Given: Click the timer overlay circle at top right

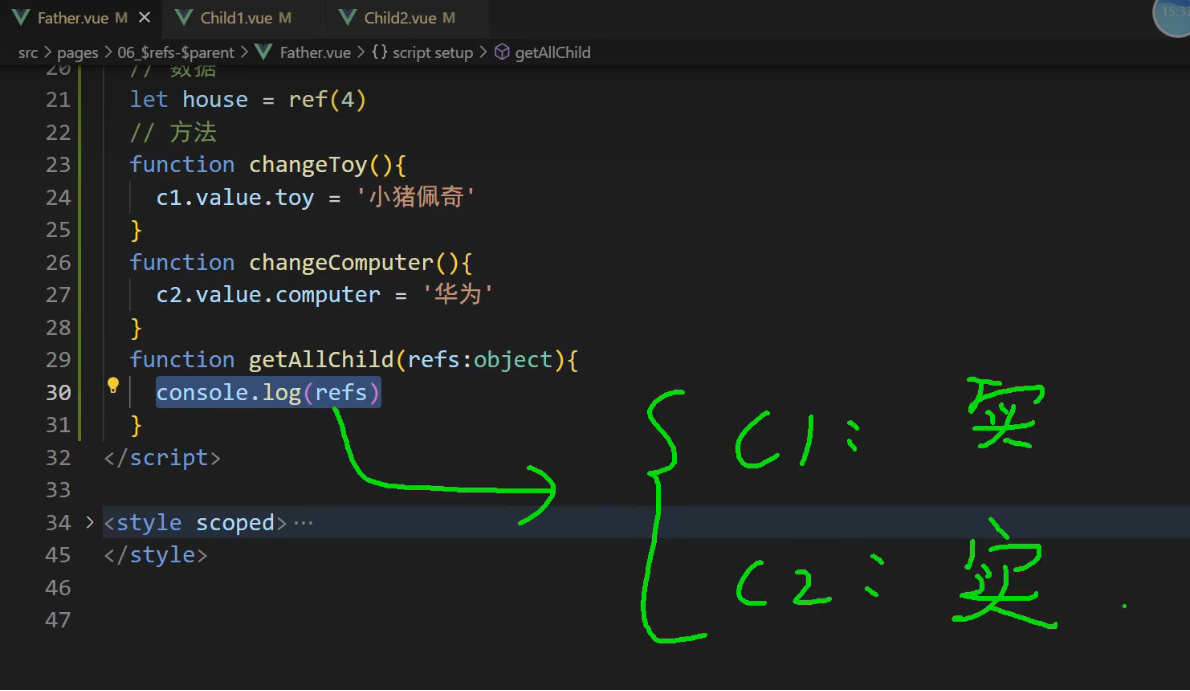Looking at the screenshot, I should click(1172, 14).
